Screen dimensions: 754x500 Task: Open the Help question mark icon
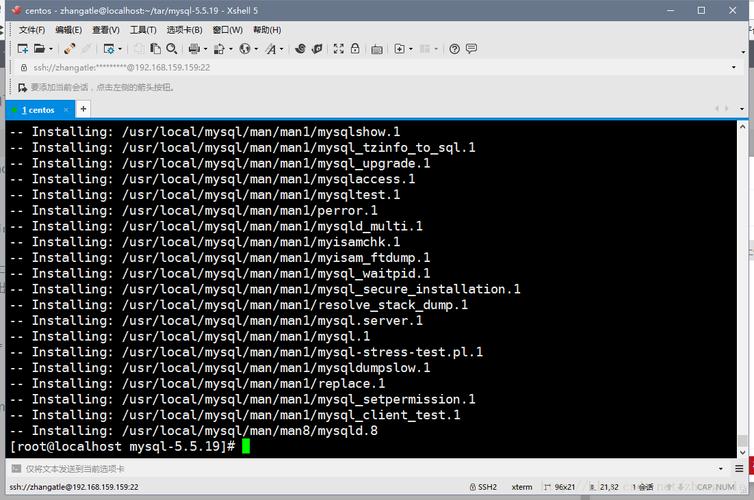click(455, 48)
